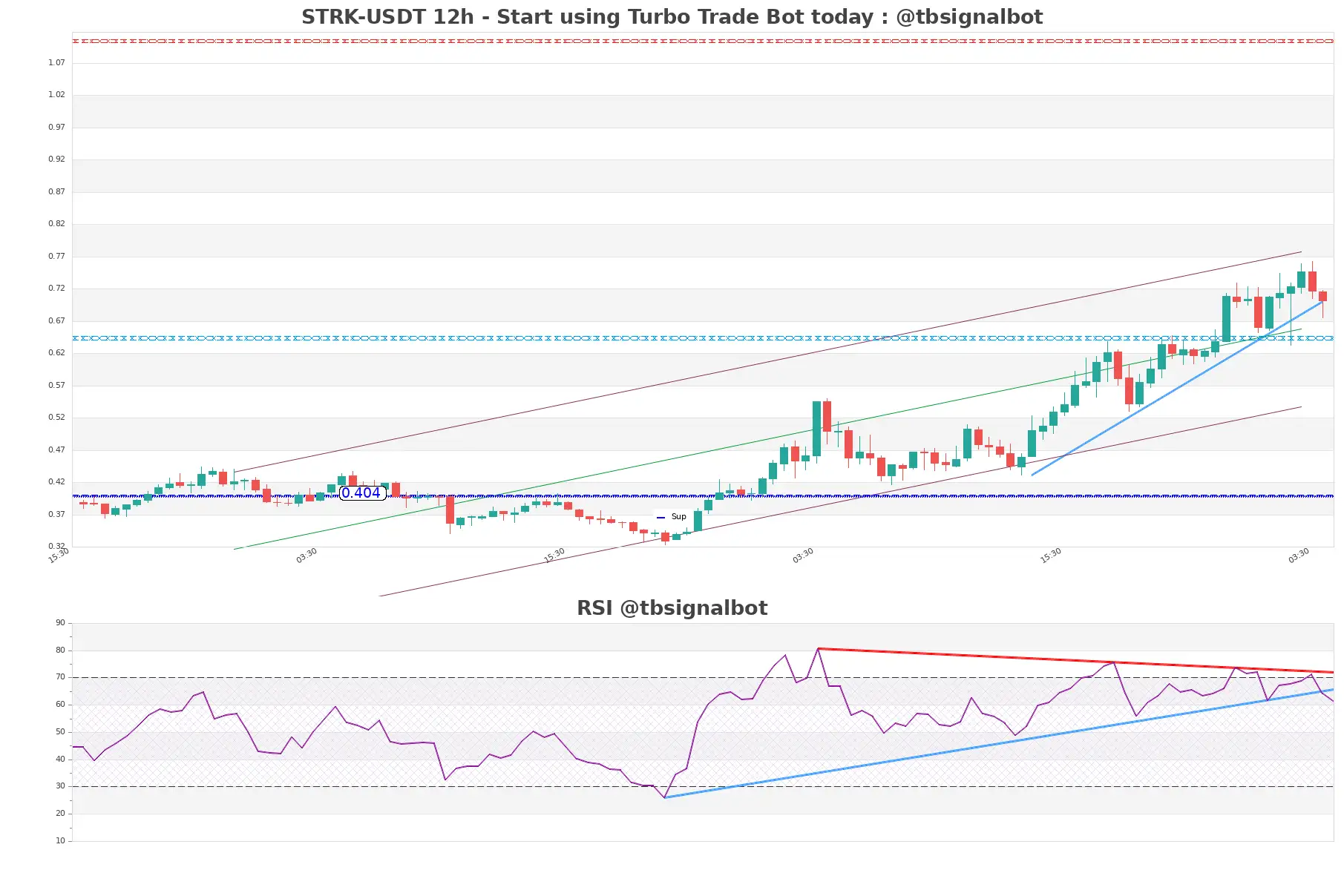Click the 0.87 price axis label
1344x896 pixels.
coord(56,192)
